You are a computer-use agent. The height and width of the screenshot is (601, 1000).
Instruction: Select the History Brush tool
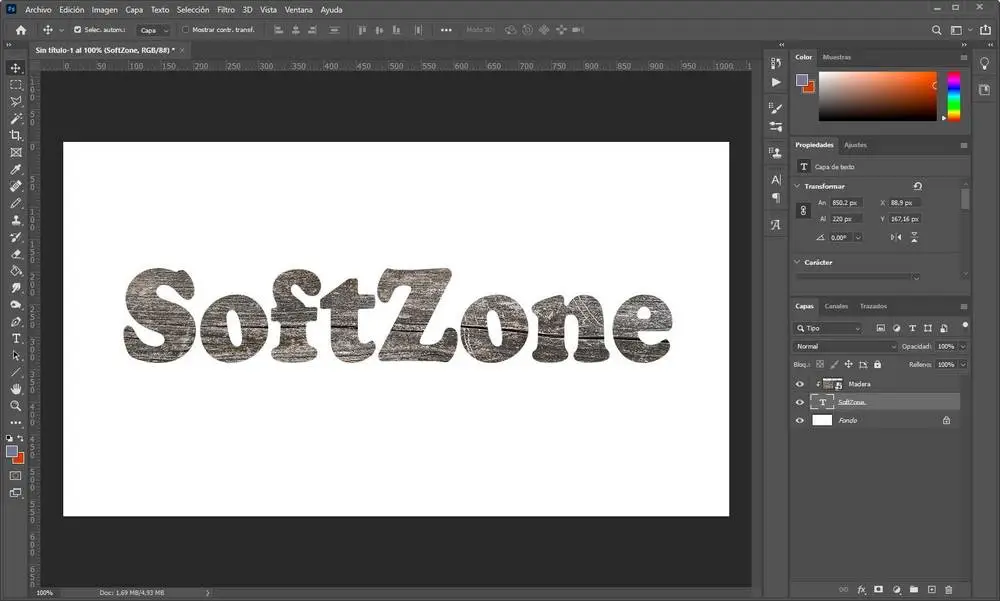[x=16, y=237]
